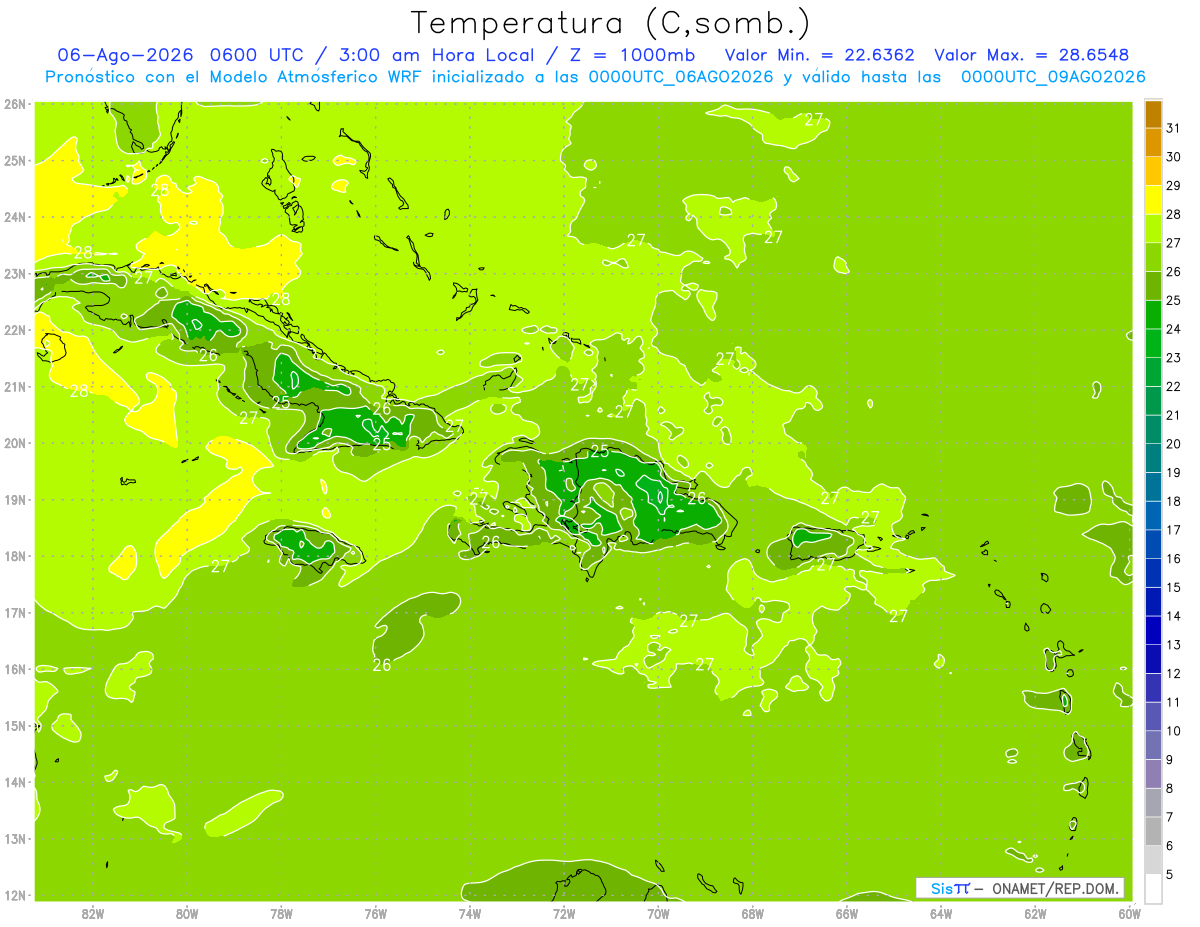Click color scale label 23

coord(1173,358)
